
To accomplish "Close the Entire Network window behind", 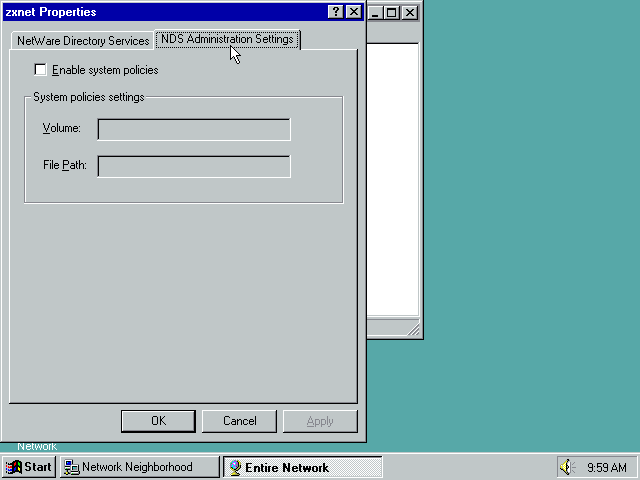I will coord(410,13).
